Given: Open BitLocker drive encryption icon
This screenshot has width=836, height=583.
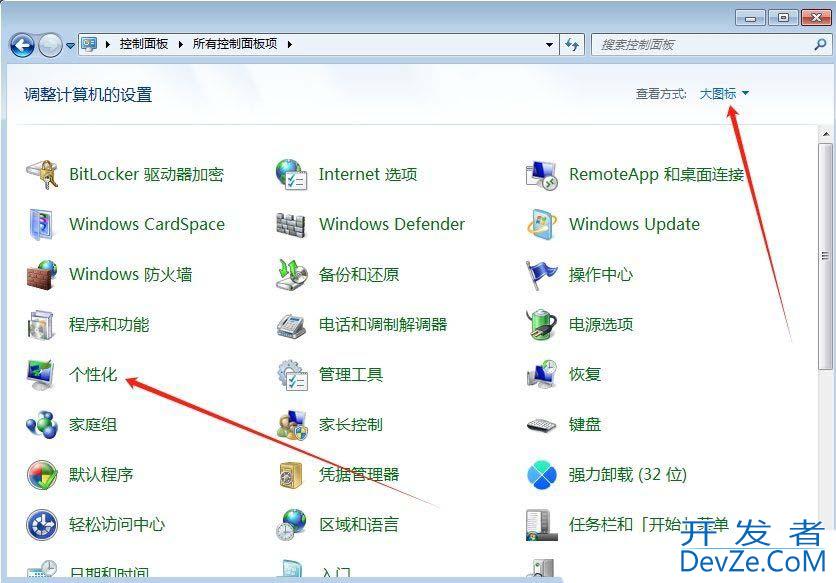Looking at the screenshot, I should pyautogui.click(x=42, y=174).
